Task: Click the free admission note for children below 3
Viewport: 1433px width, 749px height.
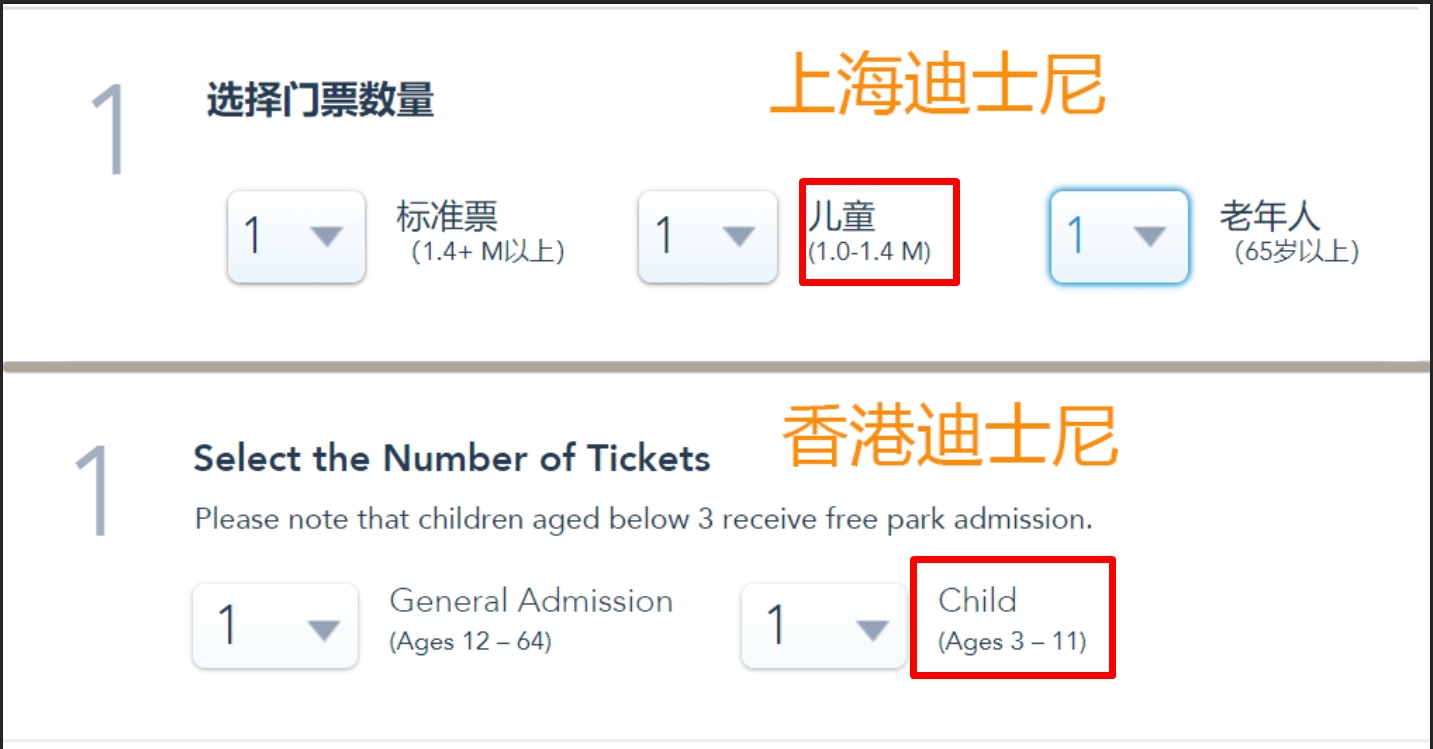Action: tap(643, 519)
